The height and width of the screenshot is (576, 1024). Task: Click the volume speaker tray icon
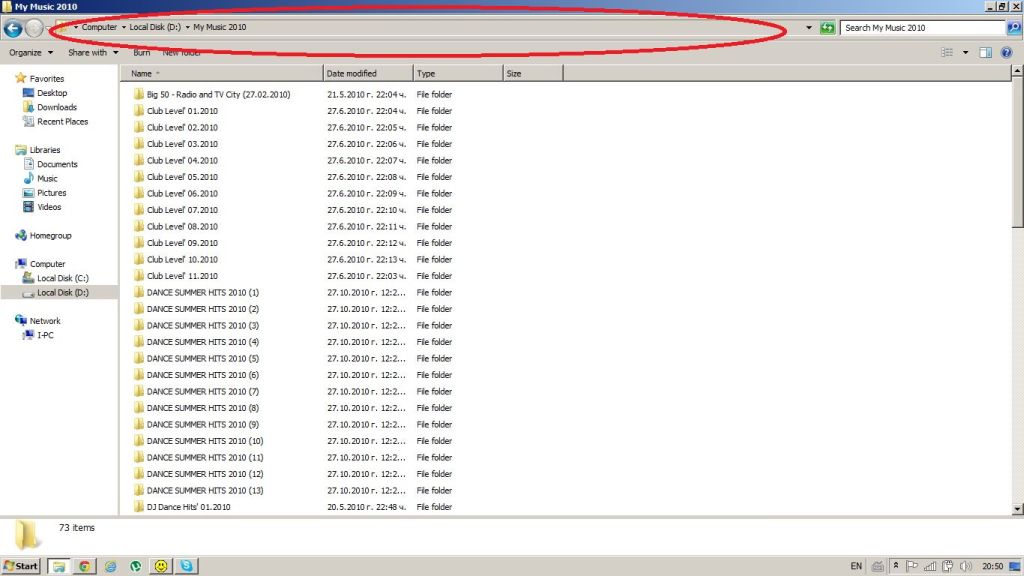[x=964, y=566]
